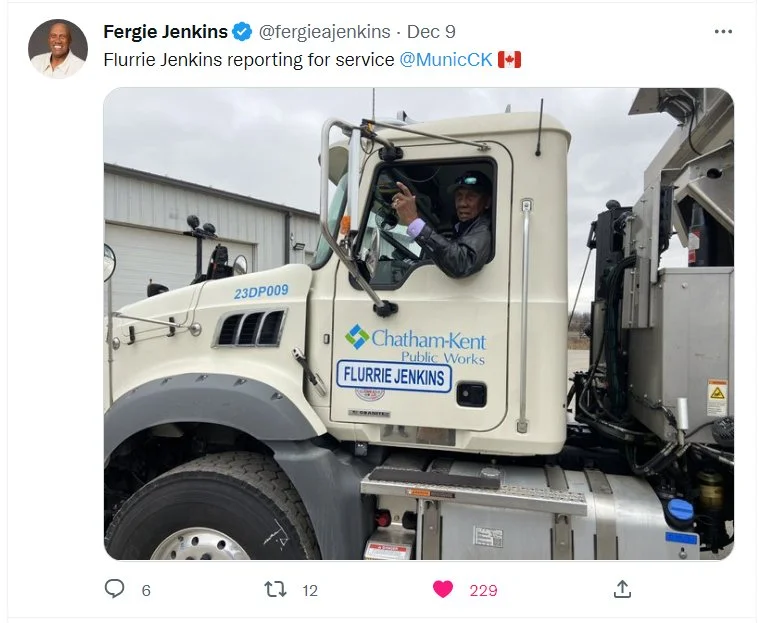Open Fergie Jenkins profile avatar
This screenshot has height=623, width=758.
tap(58, 48)
